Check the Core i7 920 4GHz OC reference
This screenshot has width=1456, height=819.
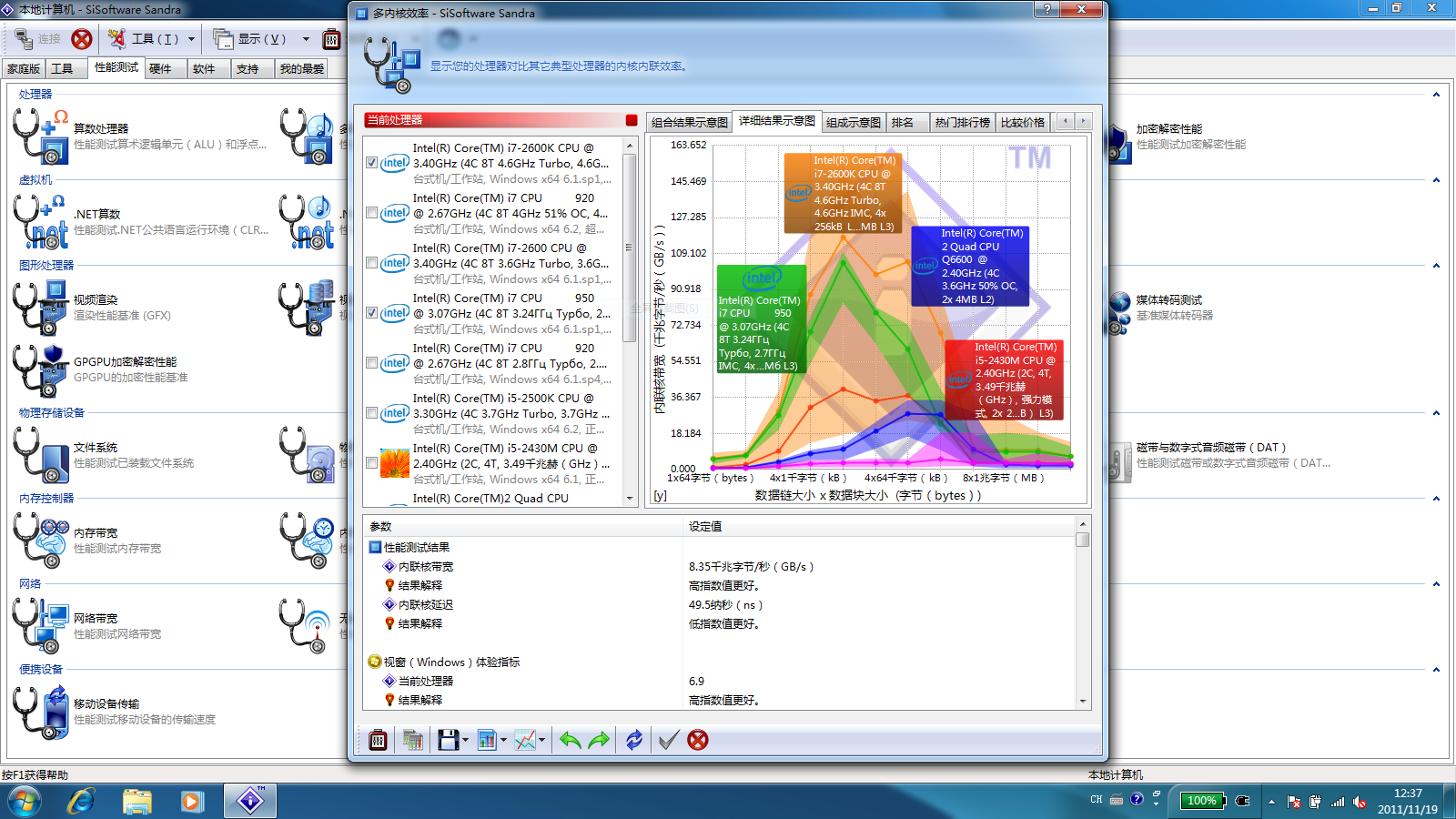[371, 213]
